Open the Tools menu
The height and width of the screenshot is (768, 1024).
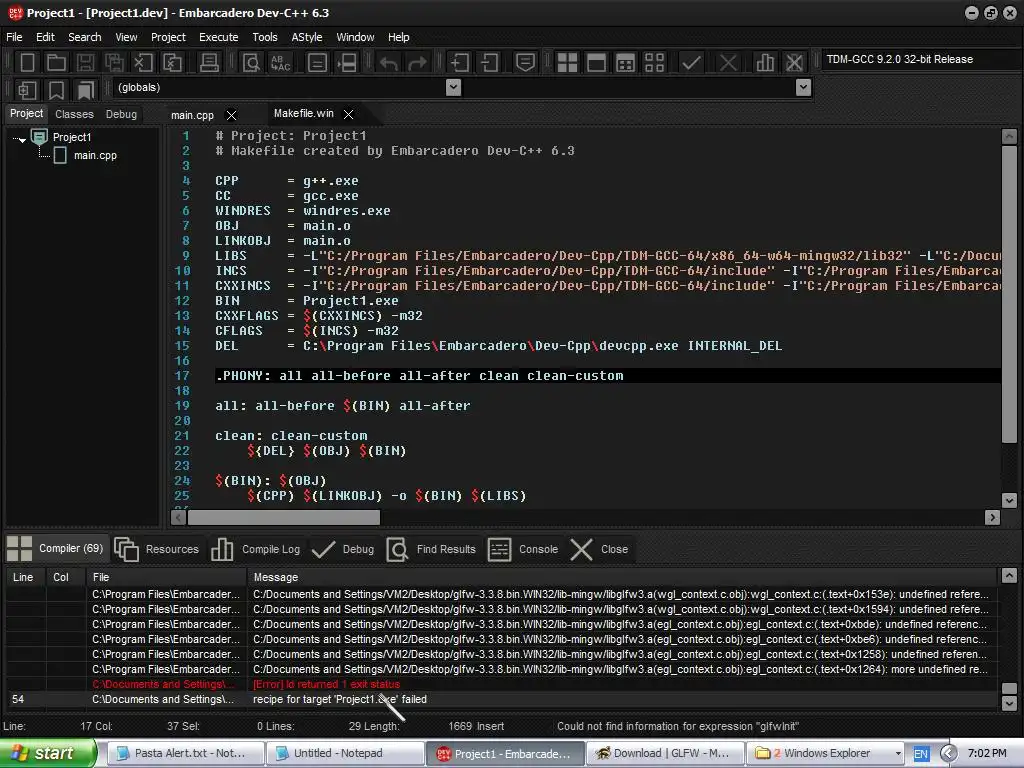click(264, 37)
